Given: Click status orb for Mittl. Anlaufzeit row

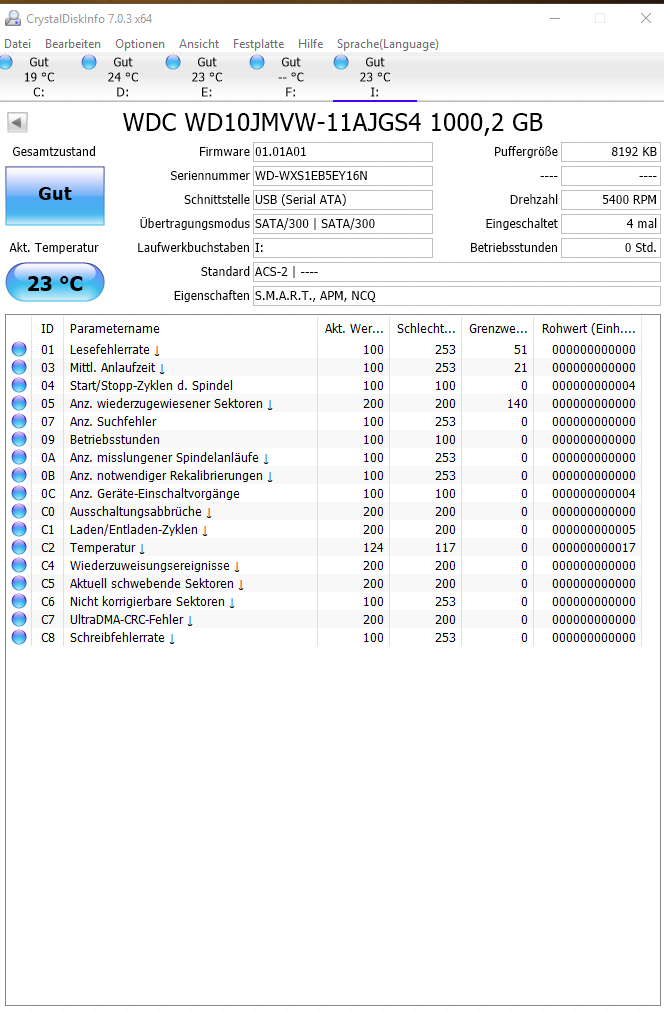Looking at the screenshot, I should [19, 367].
